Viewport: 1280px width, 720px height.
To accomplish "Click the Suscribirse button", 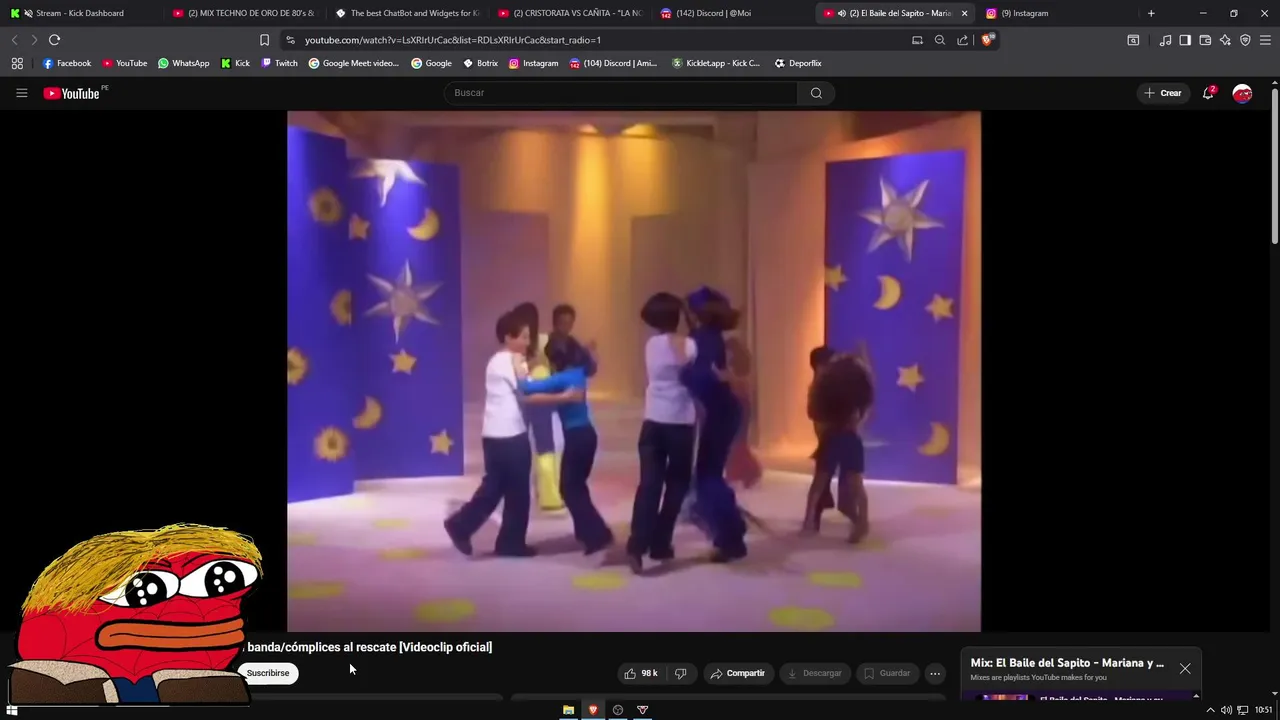I will click(x=268, y=673).
